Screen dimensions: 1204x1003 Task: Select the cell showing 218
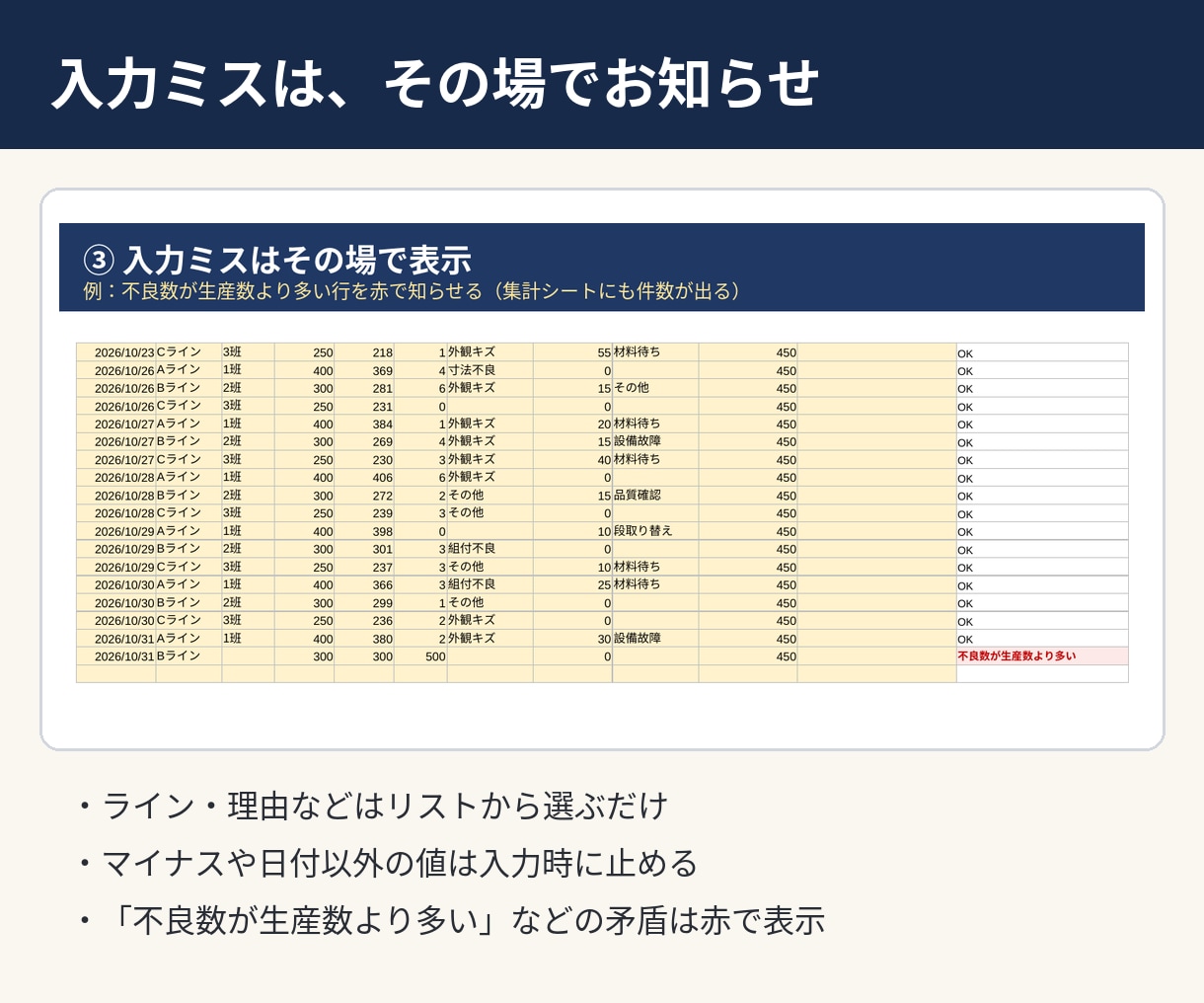(x=364, y=352)
